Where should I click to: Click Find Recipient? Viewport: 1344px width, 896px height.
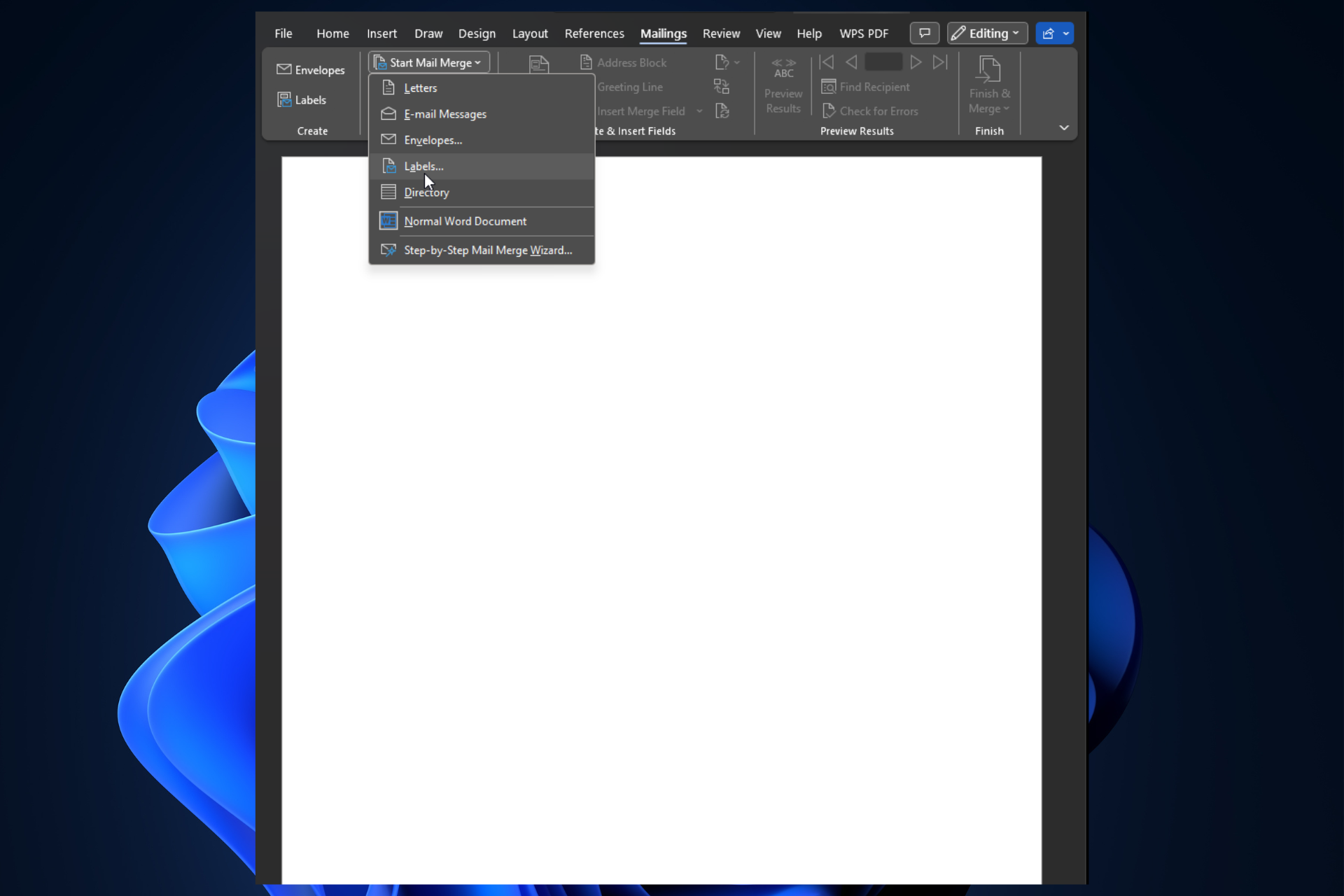click(866, 87)
